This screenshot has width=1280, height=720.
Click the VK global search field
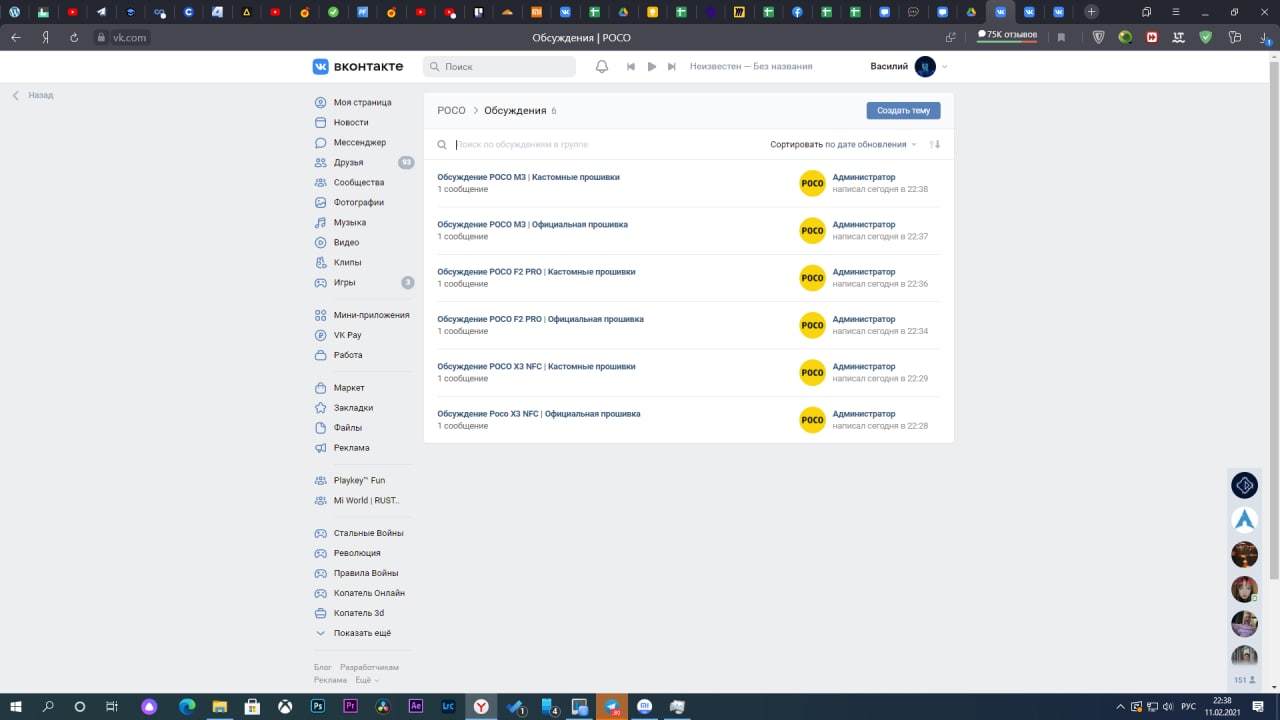(499, 66)
